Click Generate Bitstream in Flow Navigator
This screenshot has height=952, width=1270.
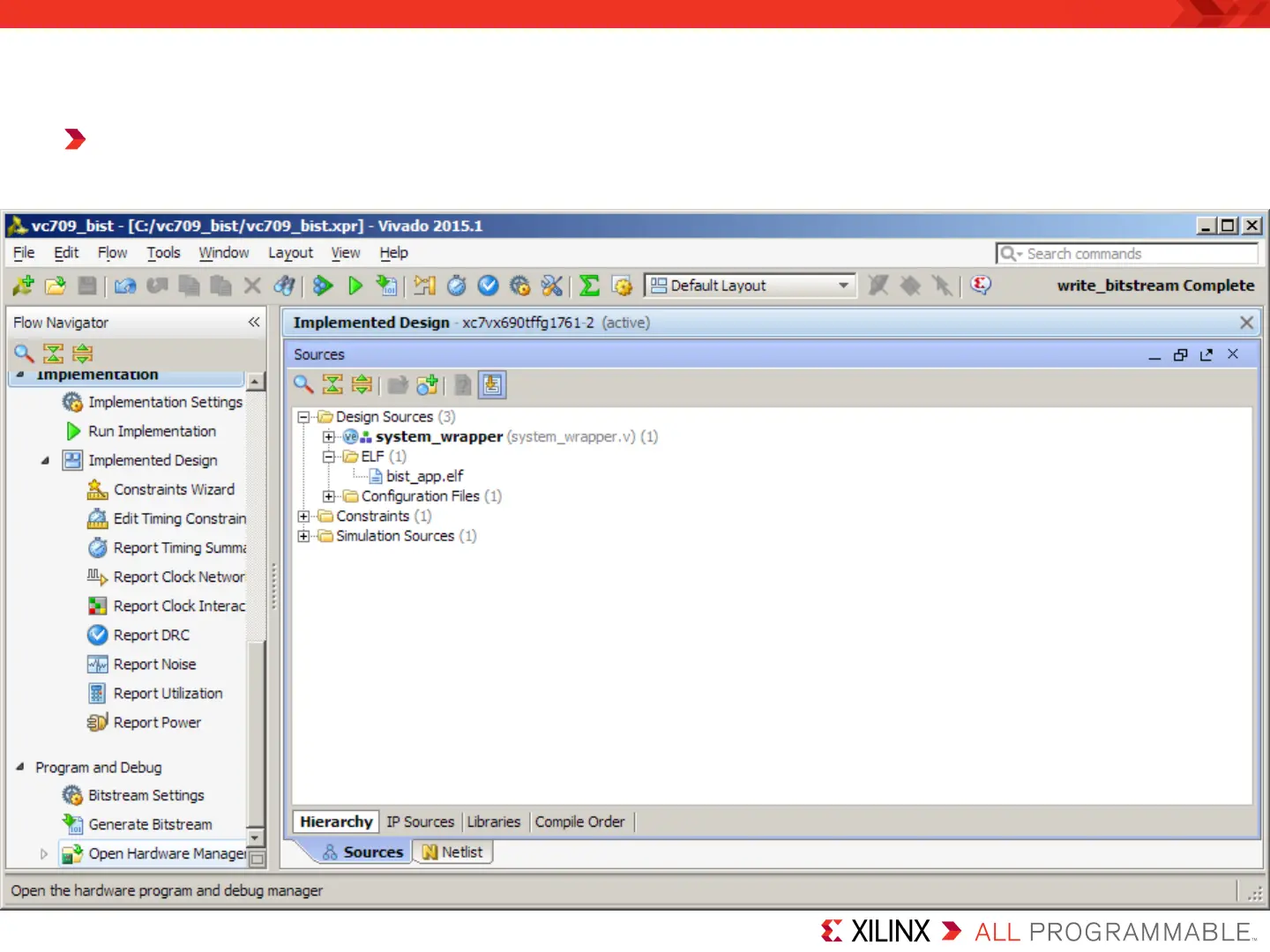(150, 824)
